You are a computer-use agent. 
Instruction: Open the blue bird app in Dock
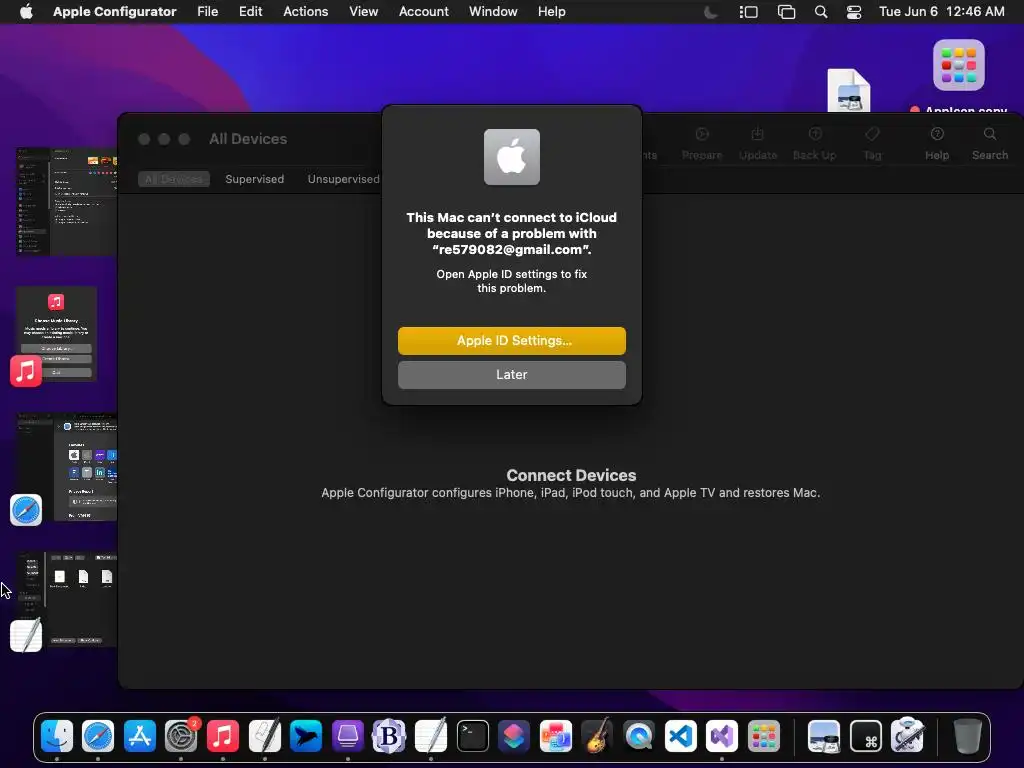[306, 737]
